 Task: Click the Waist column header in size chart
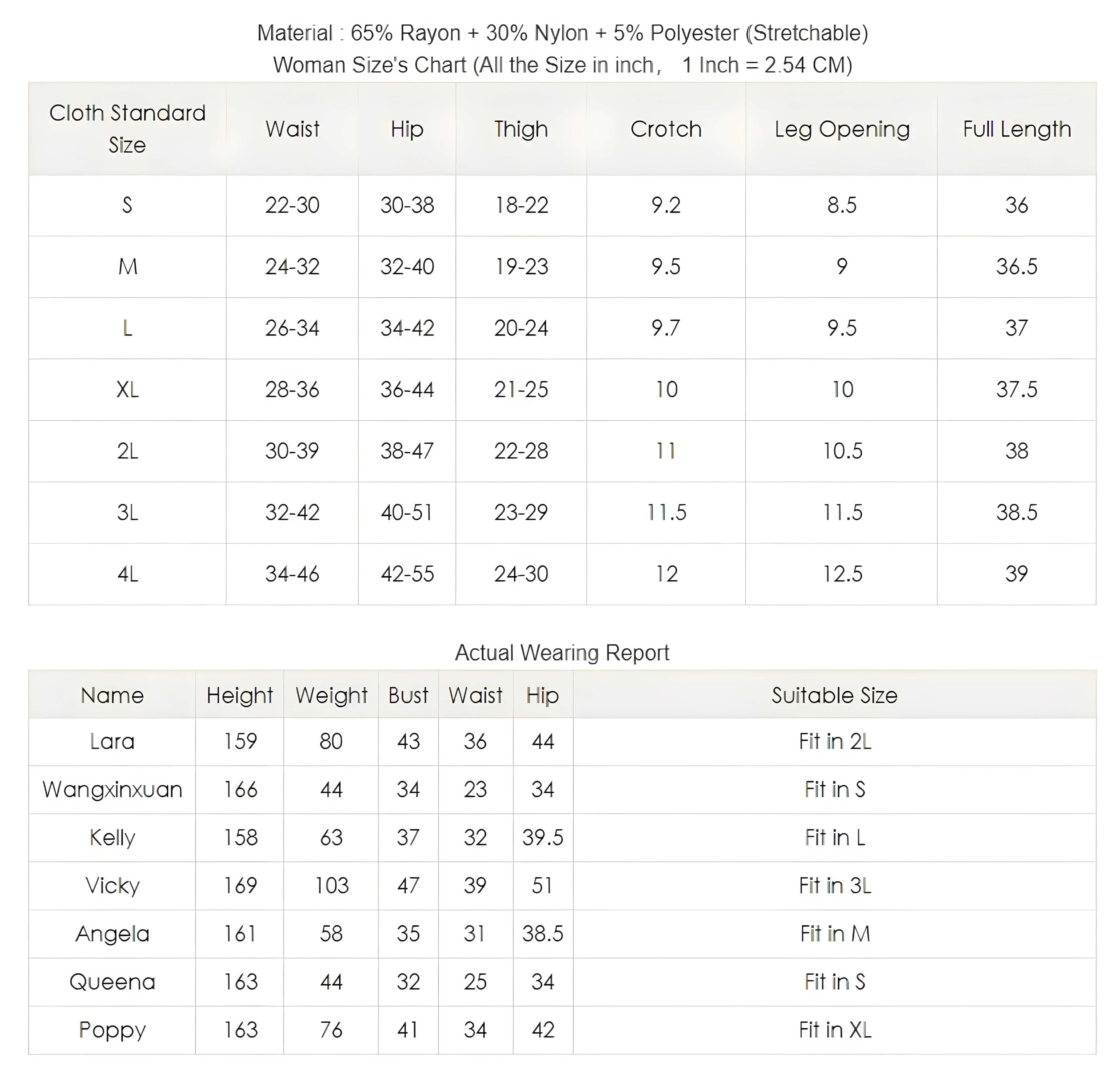click(x=292, y=129)
